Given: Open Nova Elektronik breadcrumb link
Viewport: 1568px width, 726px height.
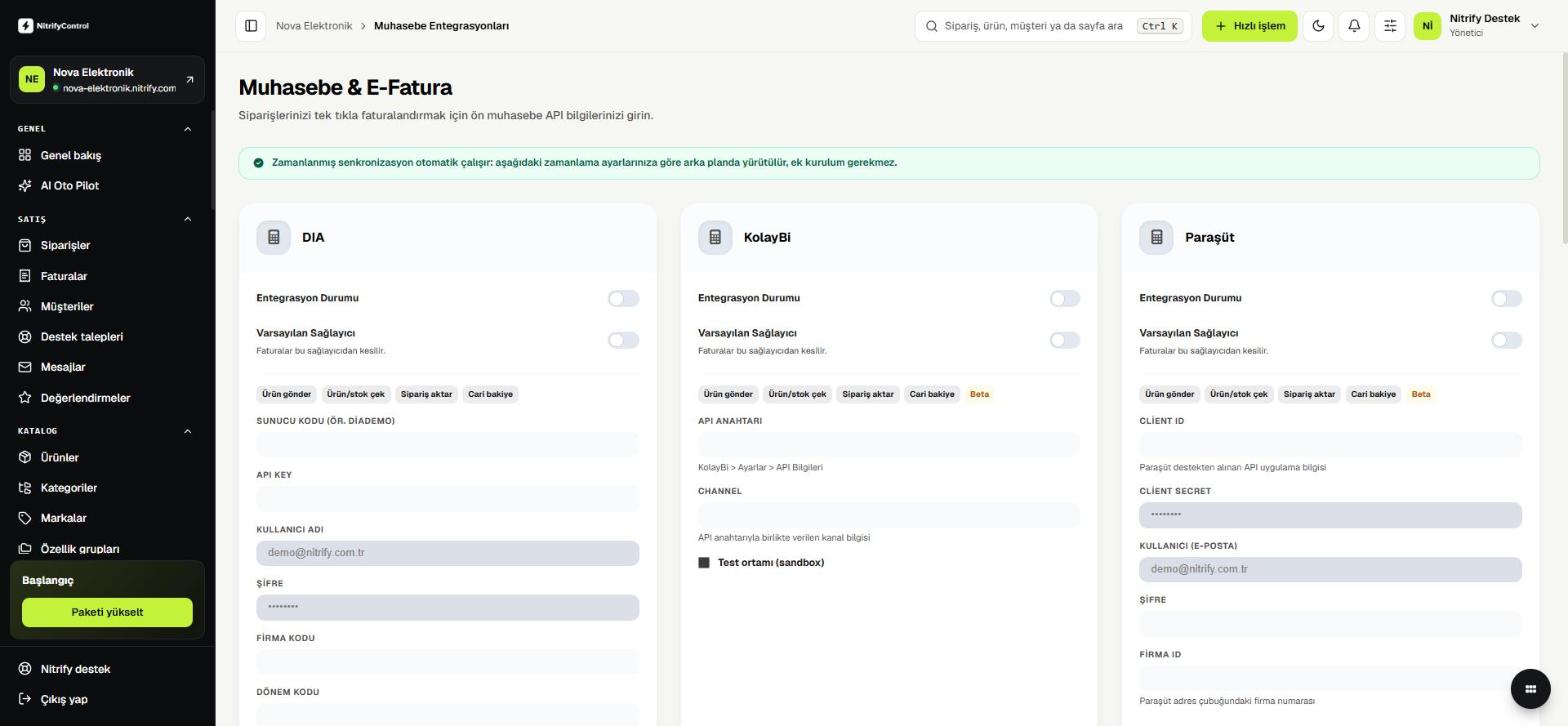Looking at the screenshot, I should [x=314, y=26].
